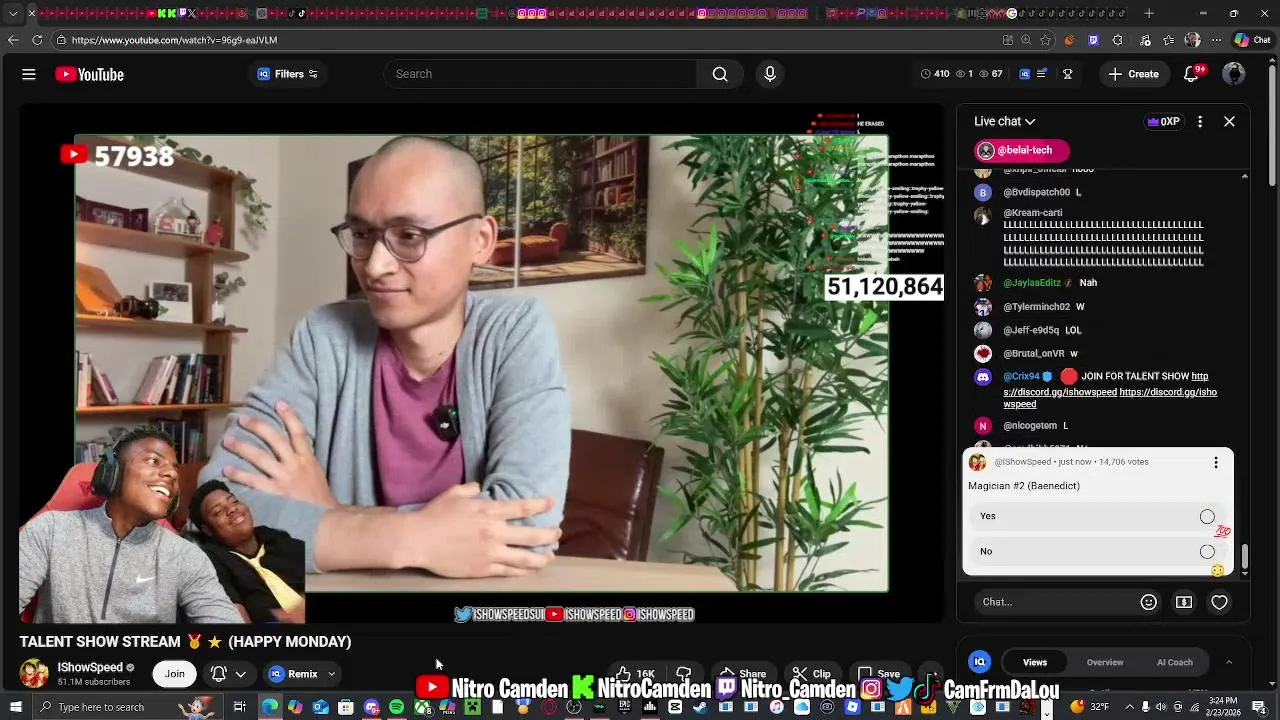Open the YouTube hamburger guide menu

coord(29,74)
